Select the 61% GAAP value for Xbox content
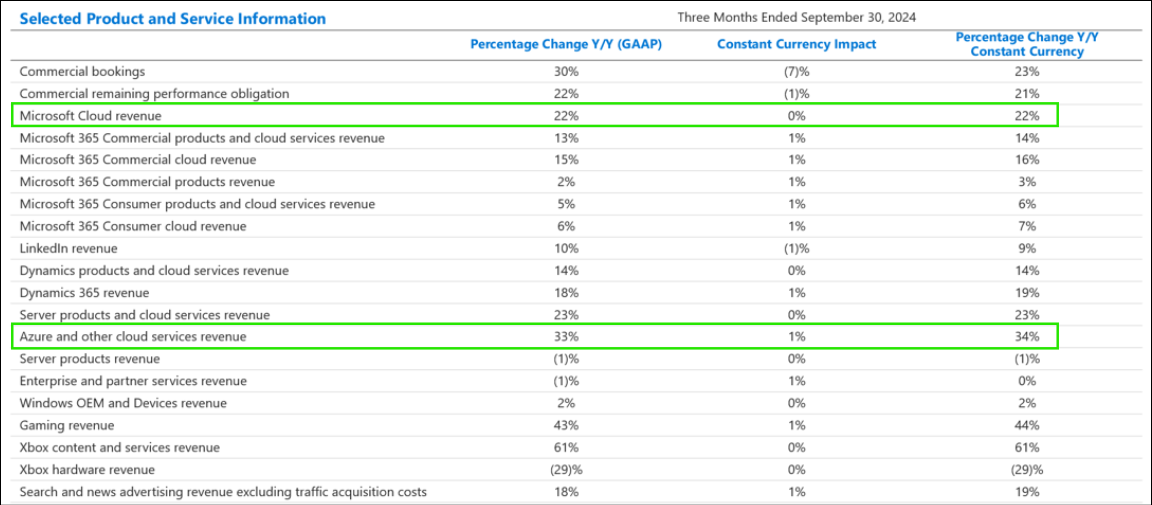This screenshot has width=1152, height=505. click(x=566, y=447)
